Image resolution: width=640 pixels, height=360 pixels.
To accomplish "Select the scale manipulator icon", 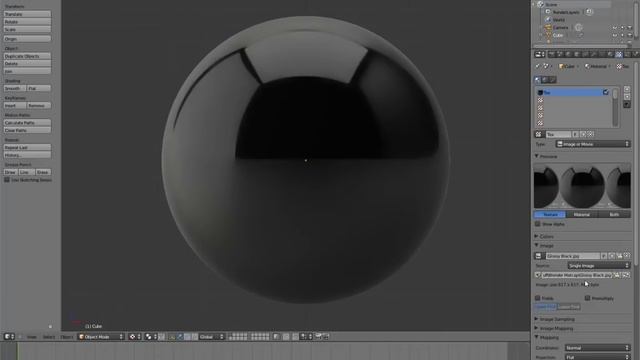I will 195,337.
